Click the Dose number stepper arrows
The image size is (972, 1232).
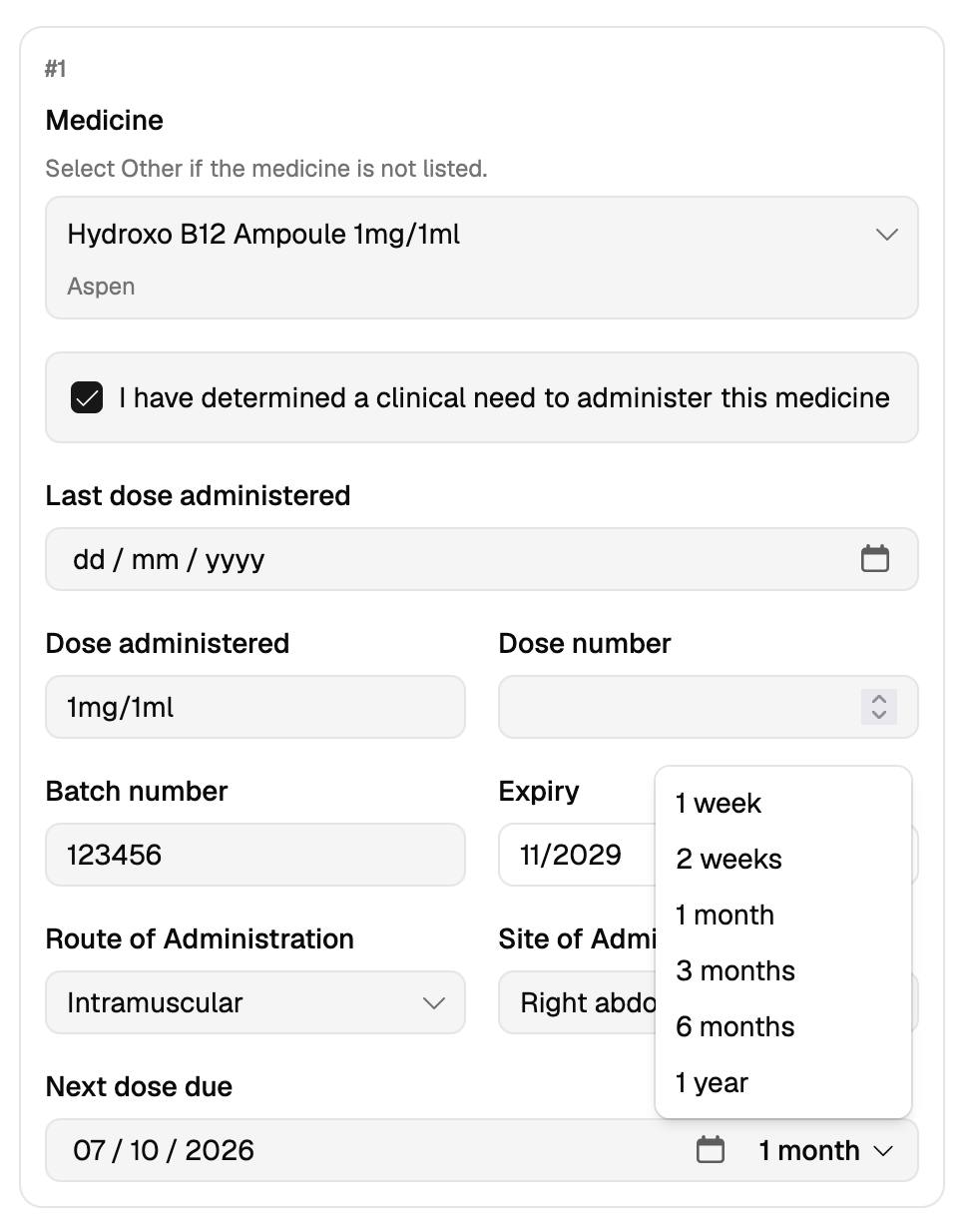879,707
